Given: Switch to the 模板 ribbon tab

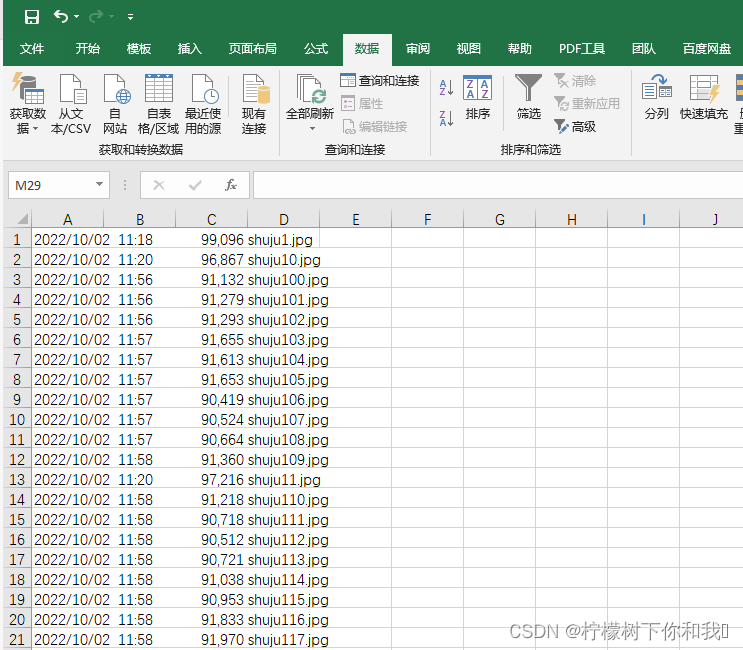Looking at the screenshot, I should pos(139,49).
